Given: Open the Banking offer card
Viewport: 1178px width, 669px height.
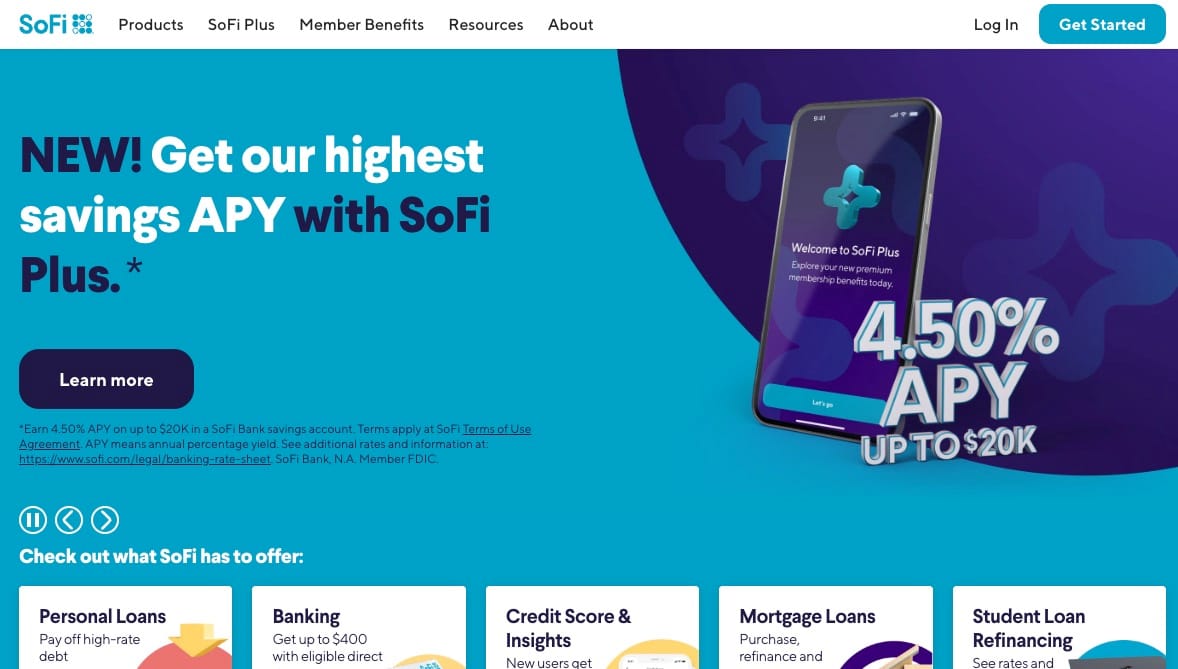Looking at the screenshot, I should pyautogui.click(x=358, y=628).
